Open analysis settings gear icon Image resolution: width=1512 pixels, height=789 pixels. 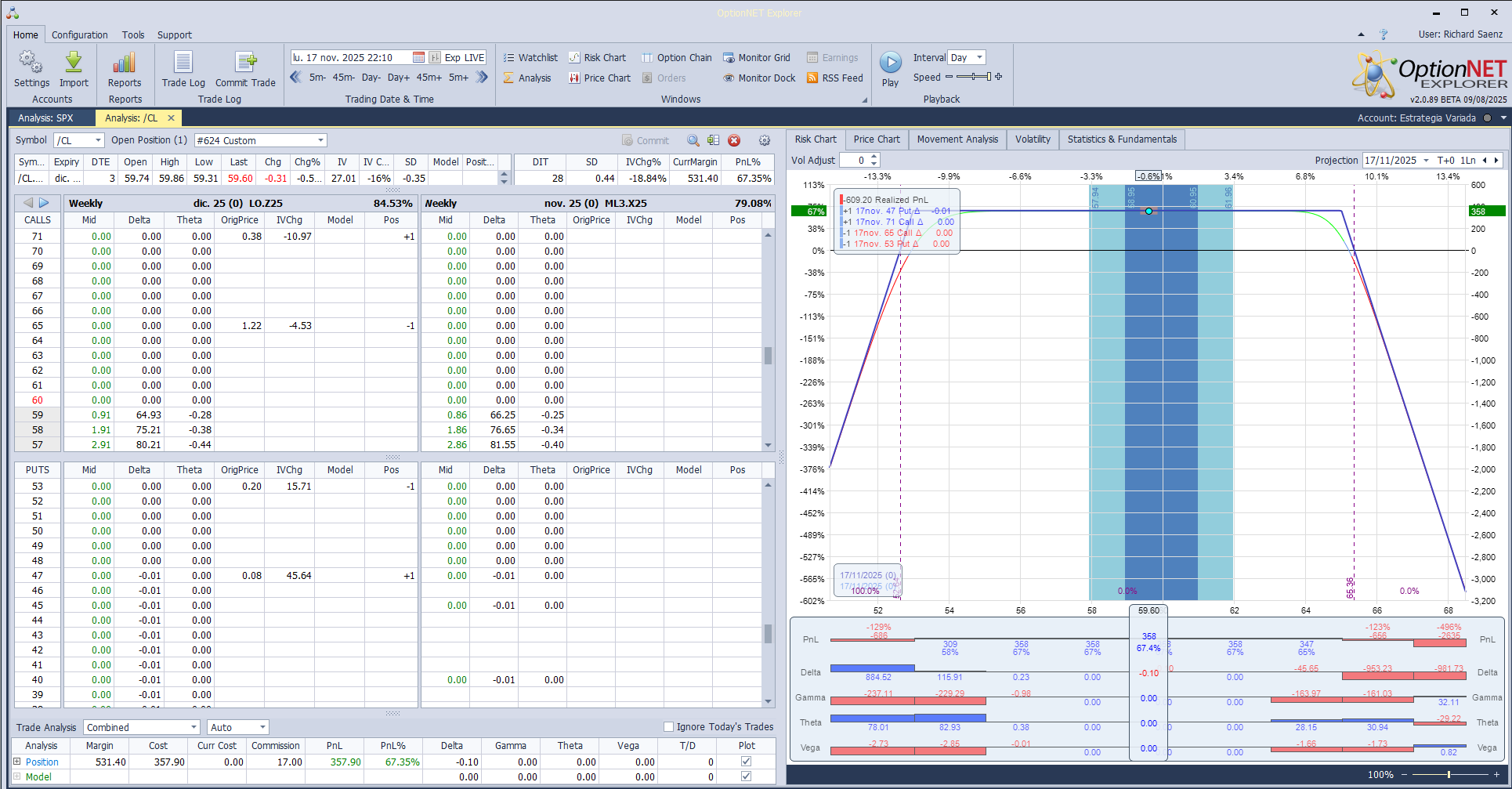[x=765, y=140]
